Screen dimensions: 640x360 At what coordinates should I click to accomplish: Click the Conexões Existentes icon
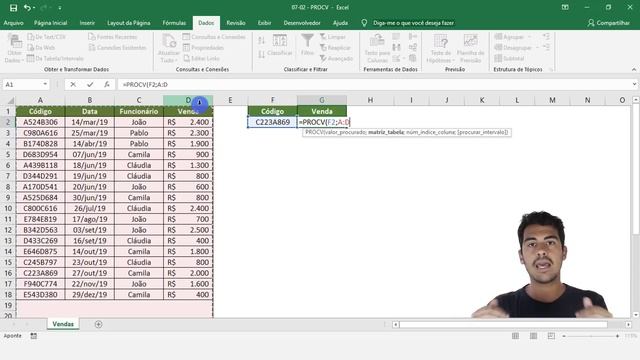click(x=92, y=47)
